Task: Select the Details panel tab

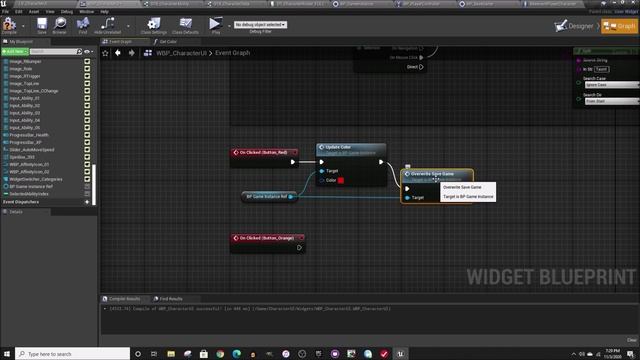Action: coord(16,212)
